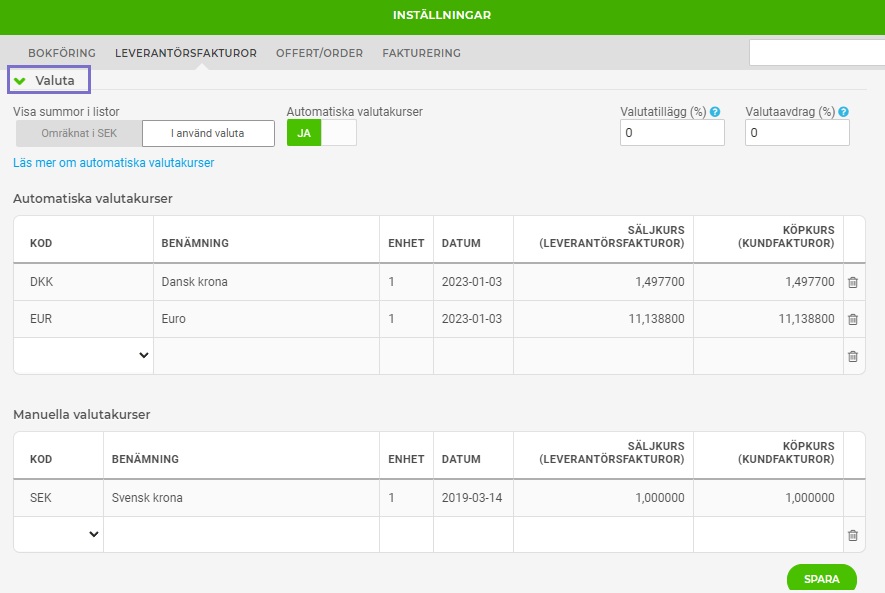Screen dimensions: 885x593
Task: Click the Valutatillägg percentage field
Action: pos(671,133)
